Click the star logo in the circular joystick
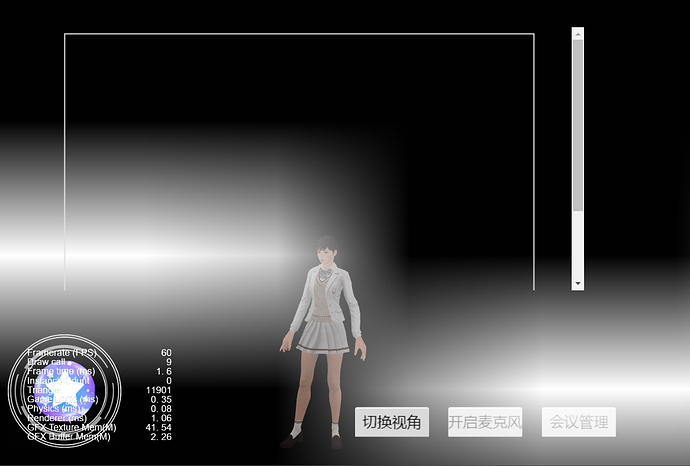 pos(65,391)
